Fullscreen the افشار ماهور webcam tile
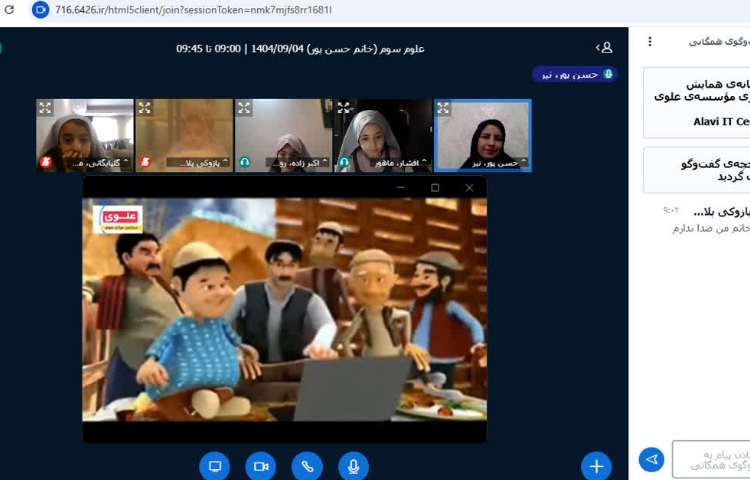 tap(344, 108)
